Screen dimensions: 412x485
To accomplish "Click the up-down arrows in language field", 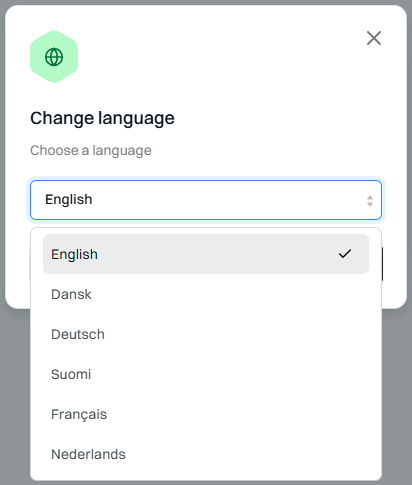I will pyautogui.click(x=370, y=201).
